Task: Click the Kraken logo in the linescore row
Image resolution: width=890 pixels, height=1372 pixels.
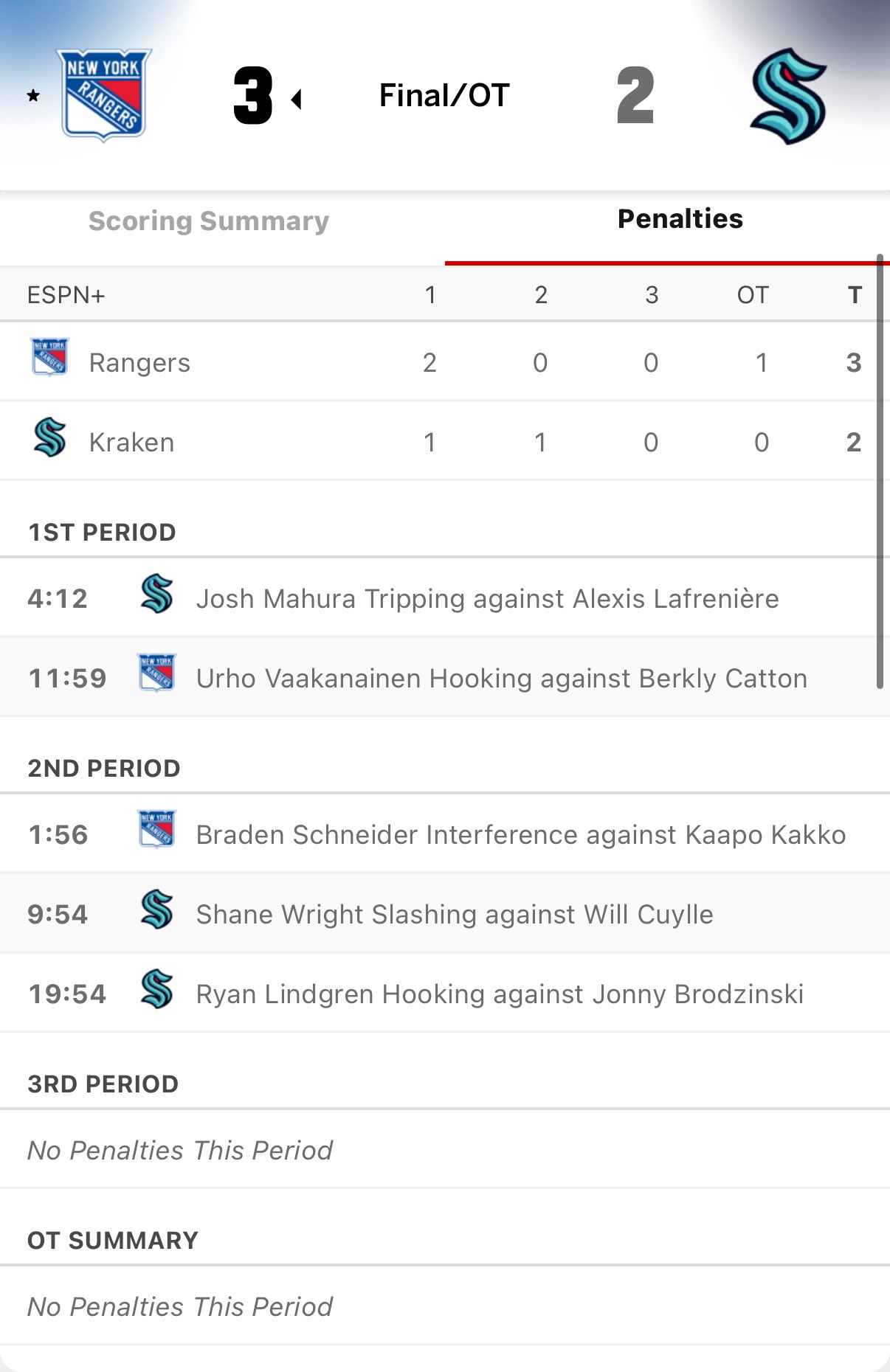Action: (x=49, y=437)
